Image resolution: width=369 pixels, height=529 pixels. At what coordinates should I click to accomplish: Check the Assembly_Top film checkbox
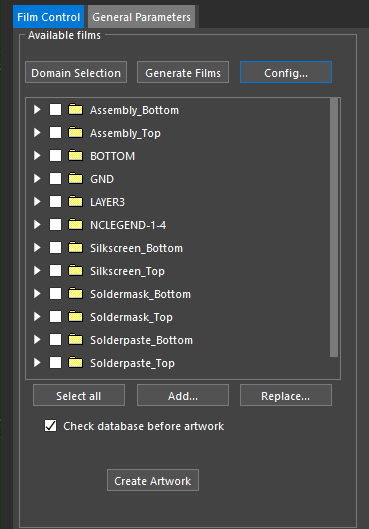click(x=56, y=133)
